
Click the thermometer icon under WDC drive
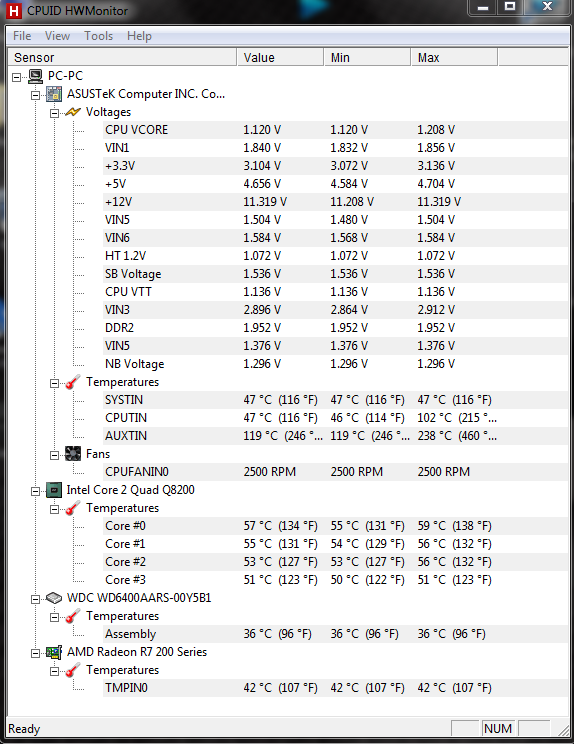tap(73, 616)
